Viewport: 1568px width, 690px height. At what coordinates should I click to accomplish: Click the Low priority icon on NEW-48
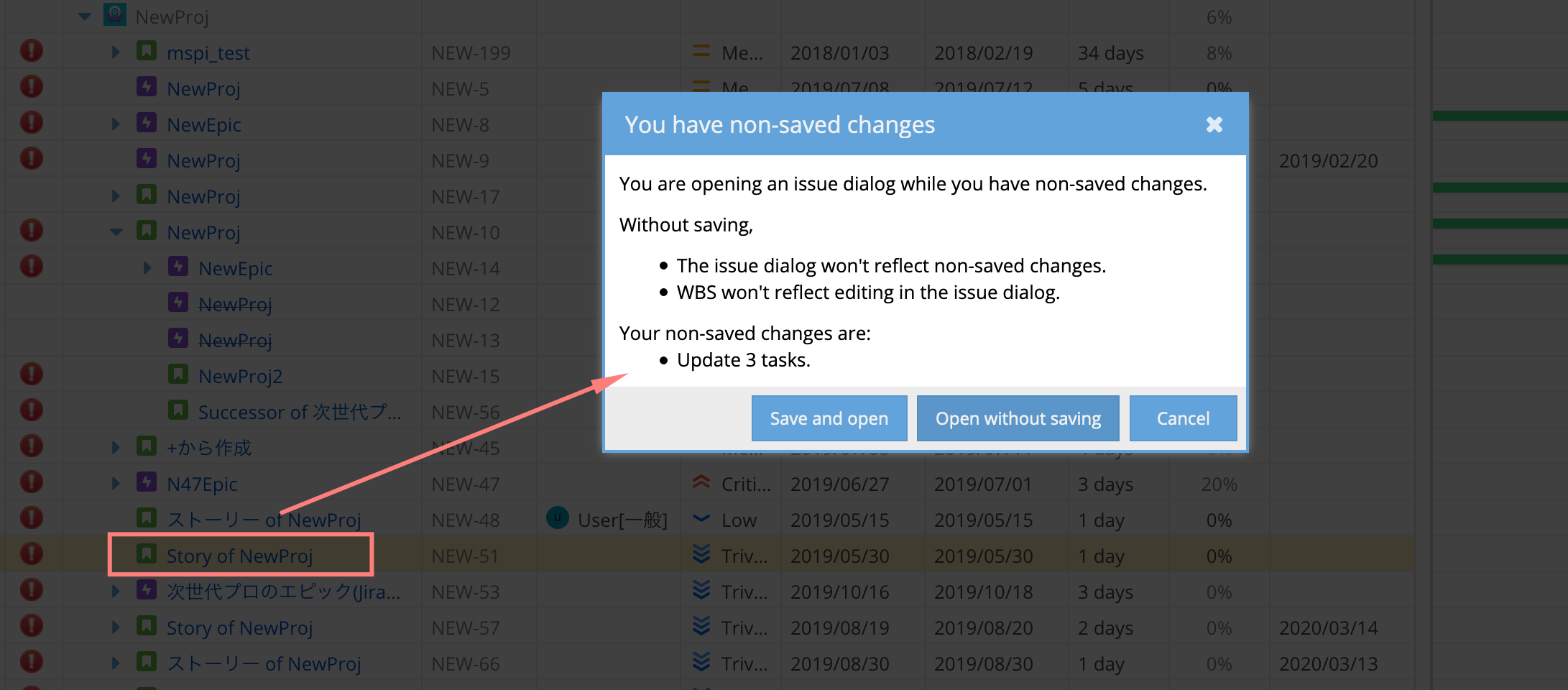pyautogui.click(x=701, y=518)
